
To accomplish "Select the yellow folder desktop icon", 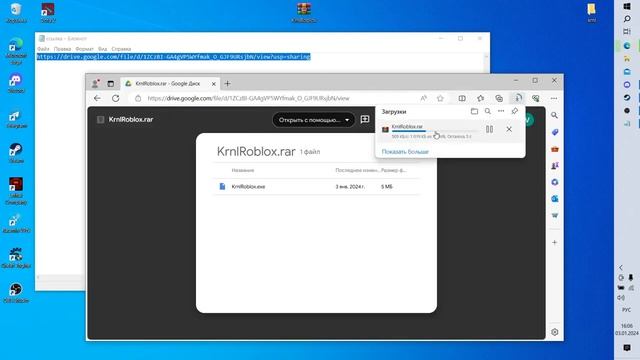I will (x=591, y=12).
